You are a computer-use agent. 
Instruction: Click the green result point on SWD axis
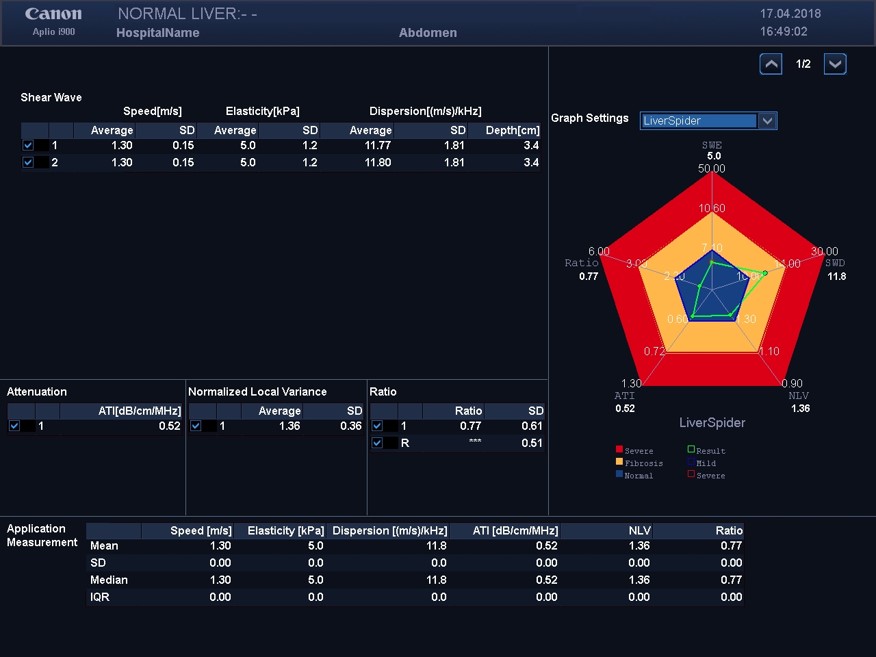[x=765, y=273]
